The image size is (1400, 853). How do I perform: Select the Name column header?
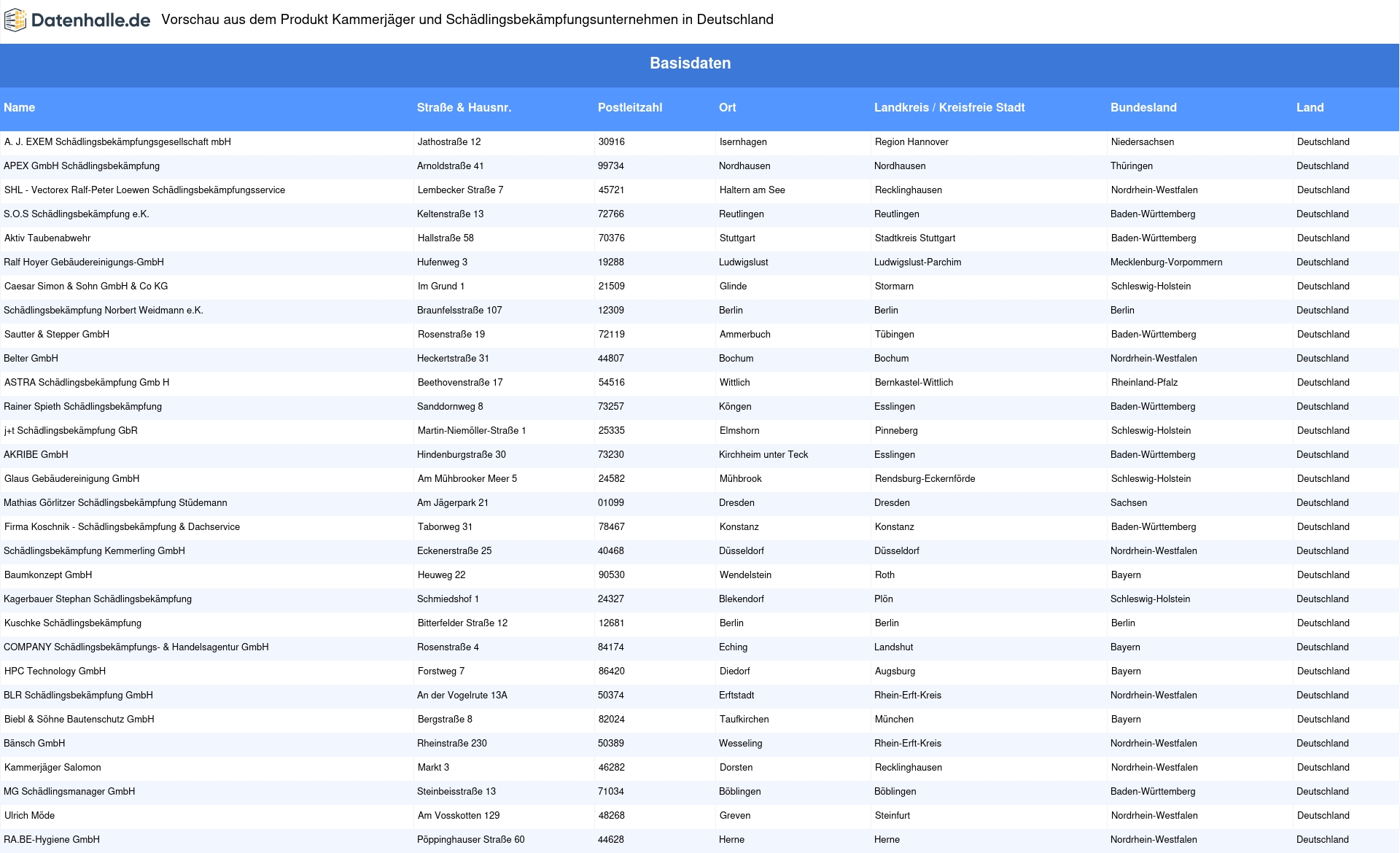click(x=20, y=107)
